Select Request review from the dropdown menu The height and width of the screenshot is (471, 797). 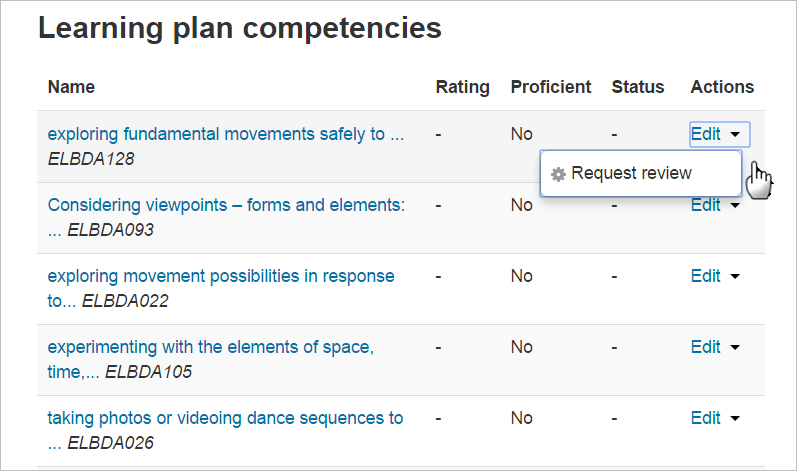coord(631,173)
